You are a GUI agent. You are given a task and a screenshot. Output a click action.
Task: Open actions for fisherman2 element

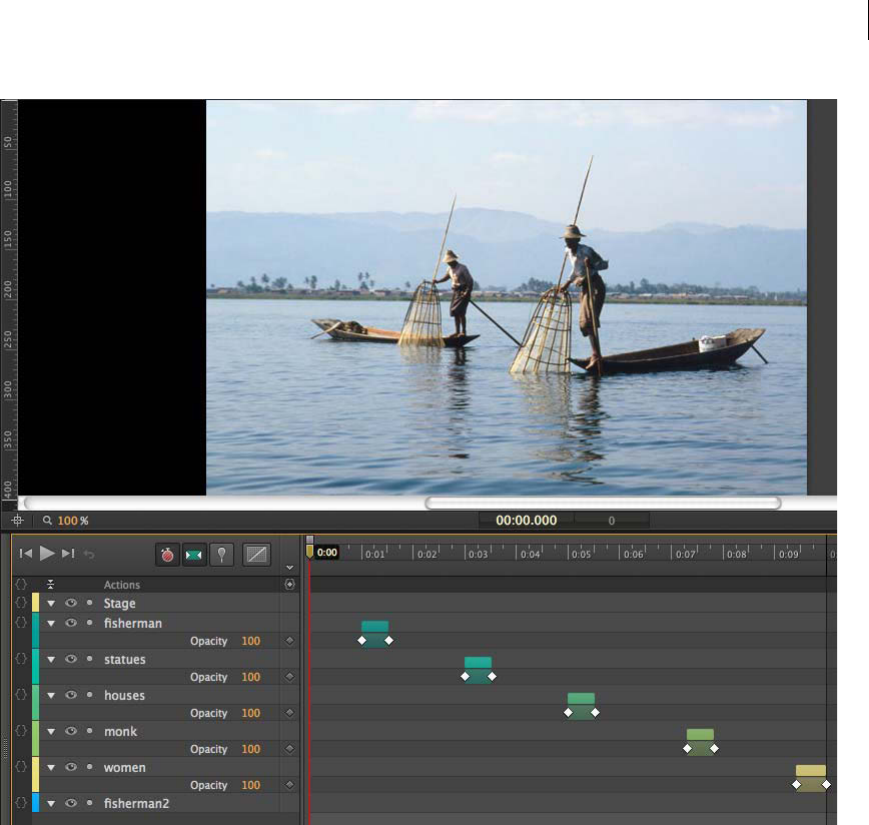(x=21, y=803)
